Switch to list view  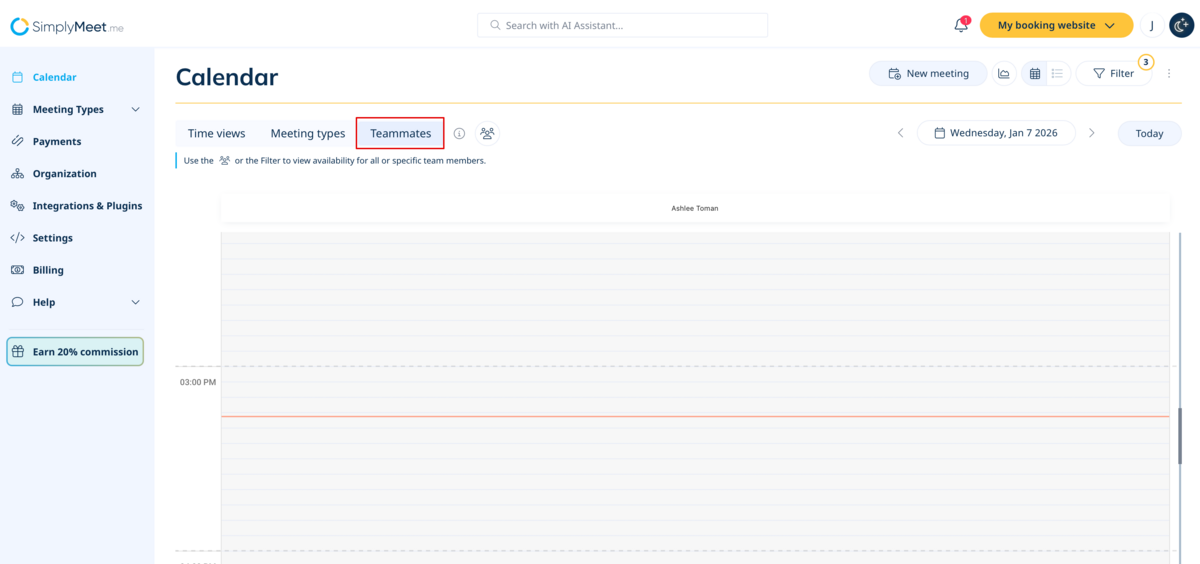click(1057, 73)
